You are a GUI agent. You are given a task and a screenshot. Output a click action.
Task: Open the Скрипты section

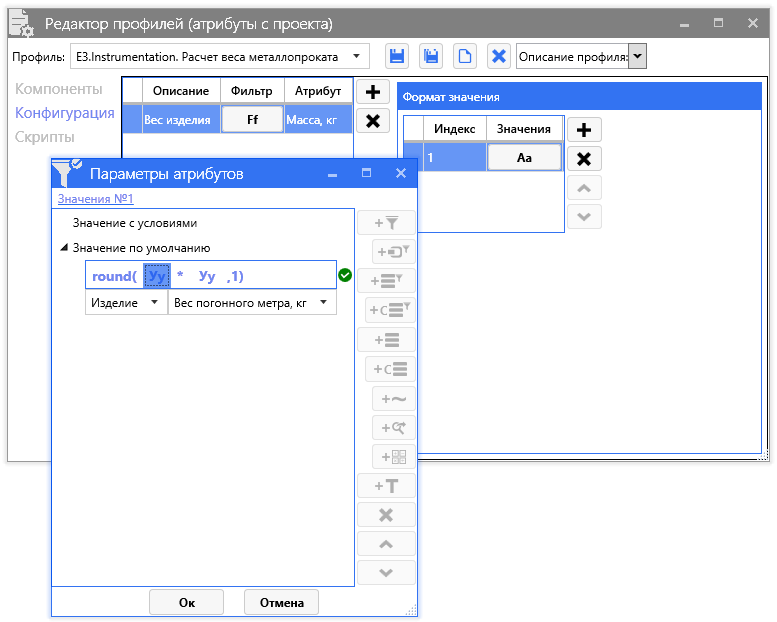[45, 137]
